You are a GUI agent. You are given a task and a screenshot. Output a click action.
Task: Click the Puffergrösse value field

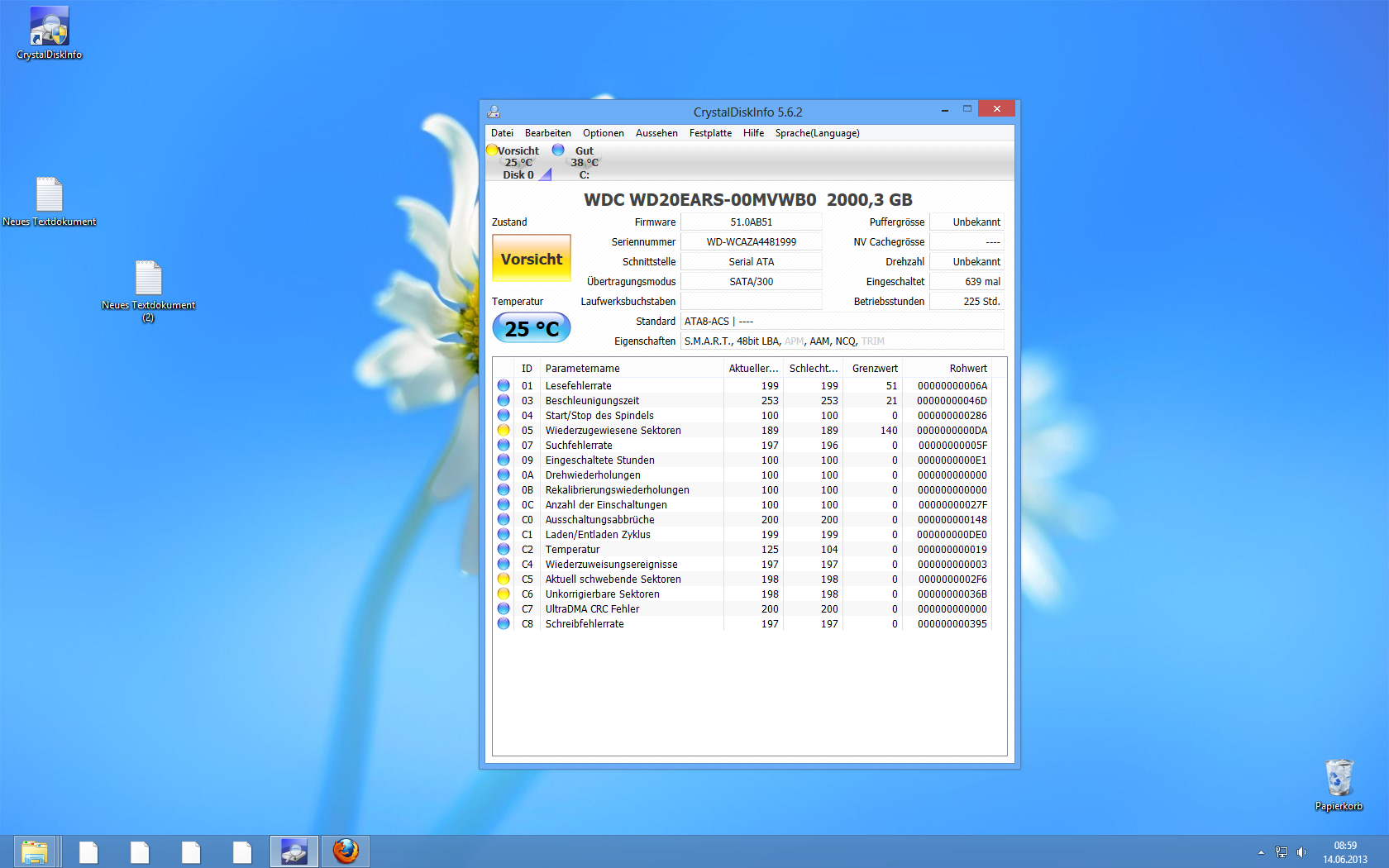[x=967, y=222]
